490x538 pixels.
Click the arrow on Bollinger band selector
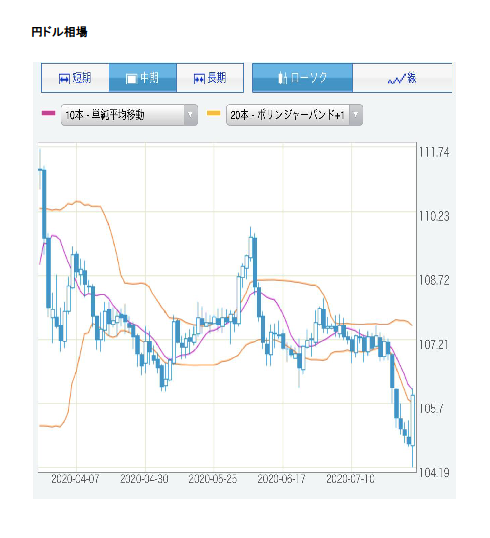click(356, 115)
